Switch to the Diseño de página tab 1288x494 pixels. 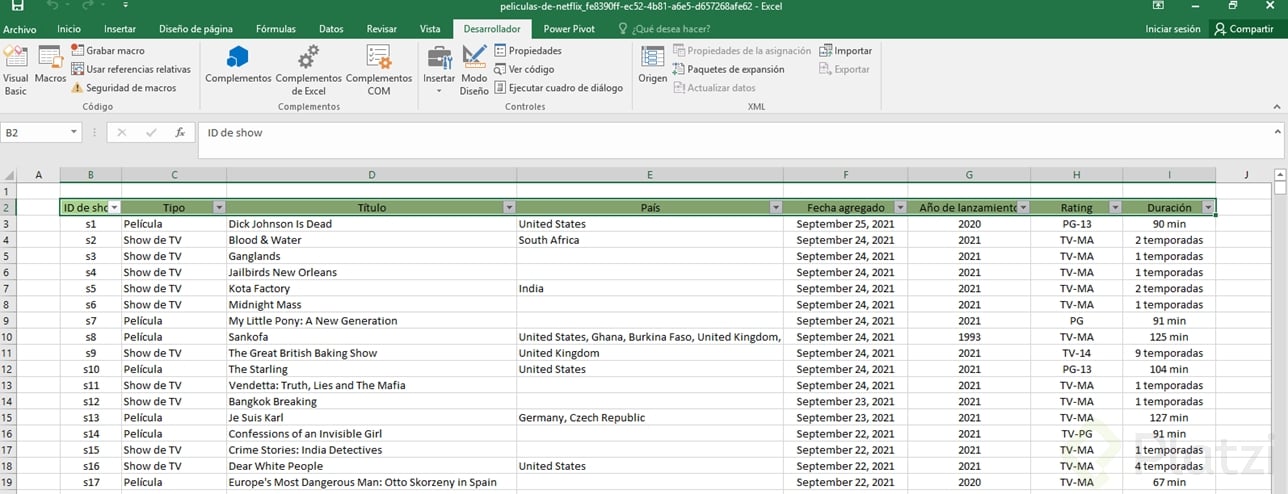point(197,29)
